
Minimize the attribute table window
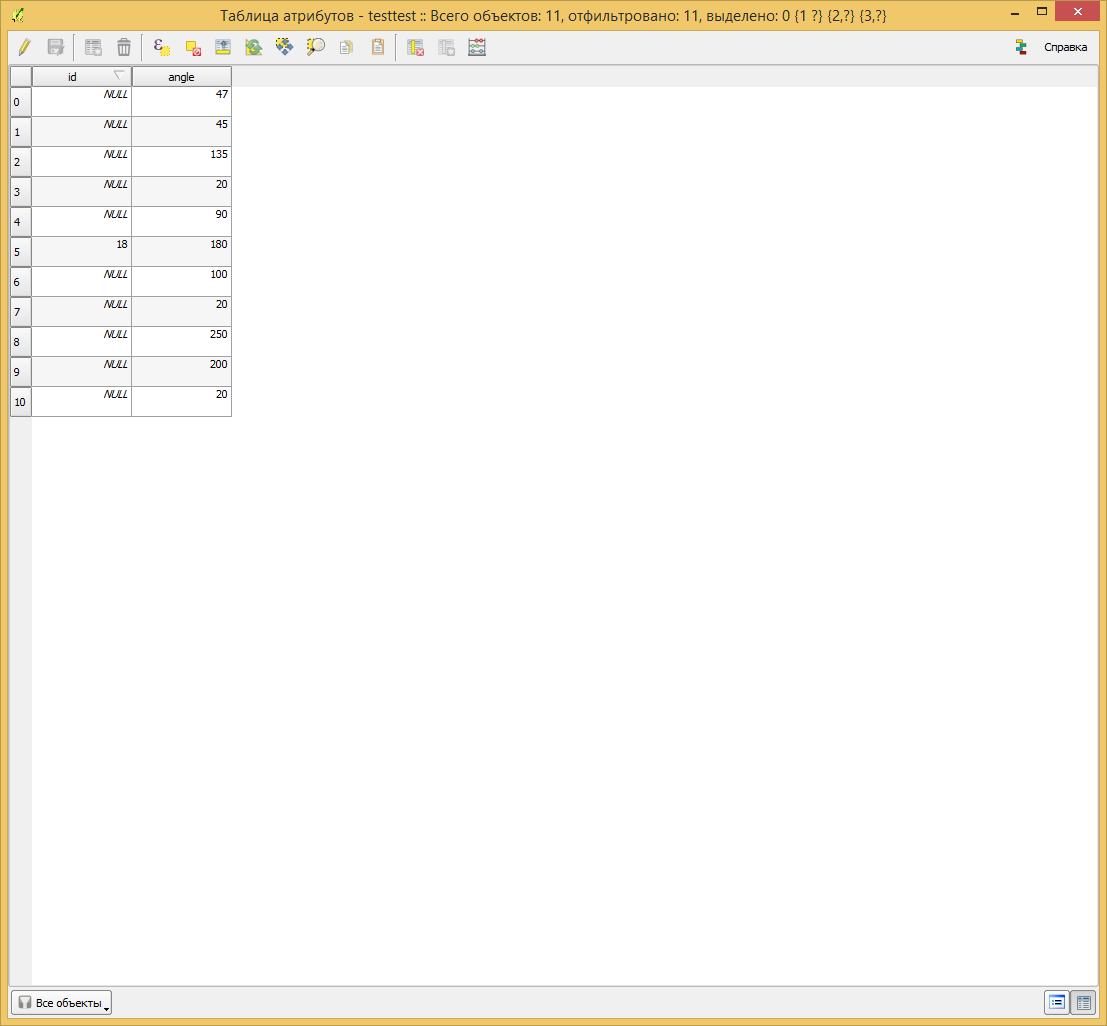1015,13
